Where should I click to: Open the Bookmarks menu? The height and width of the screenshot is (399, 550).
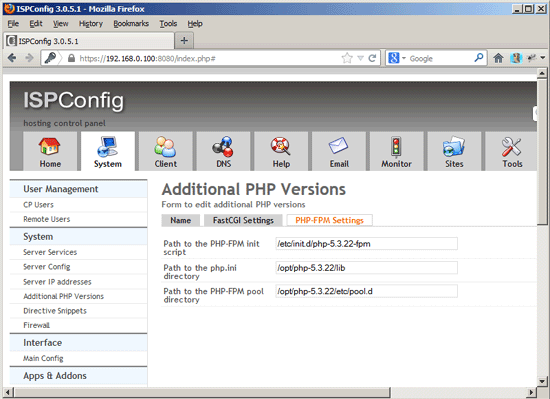pyautogui.click(x=131, y=23)
